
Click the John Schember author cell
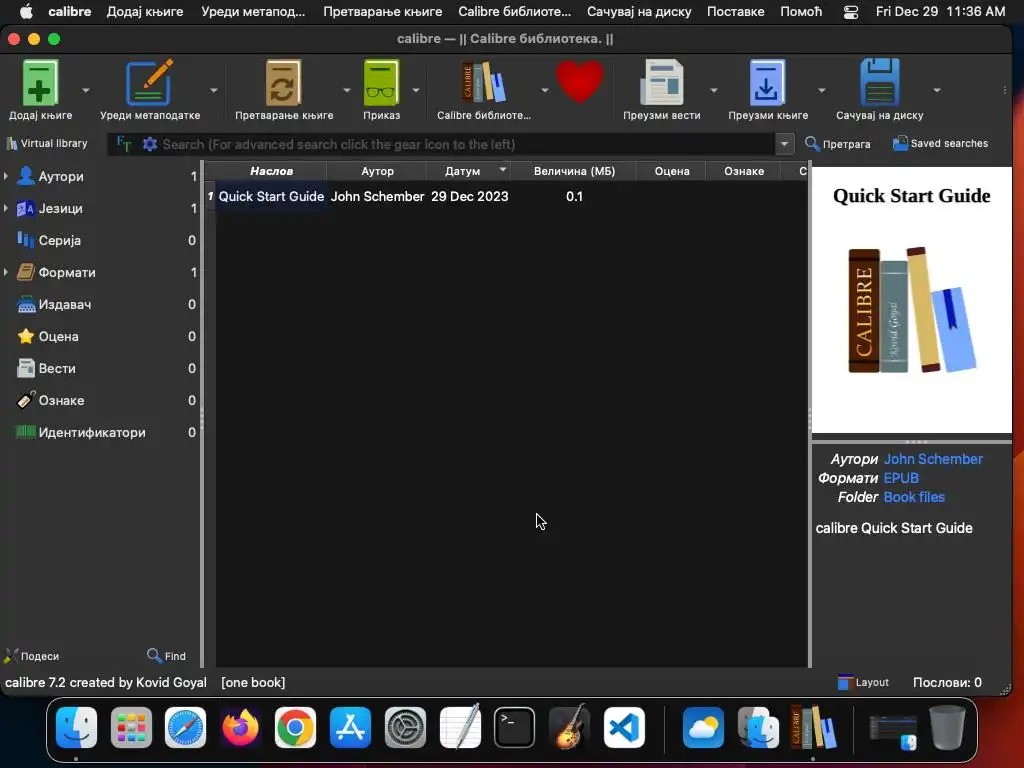(x=377, y=197)
